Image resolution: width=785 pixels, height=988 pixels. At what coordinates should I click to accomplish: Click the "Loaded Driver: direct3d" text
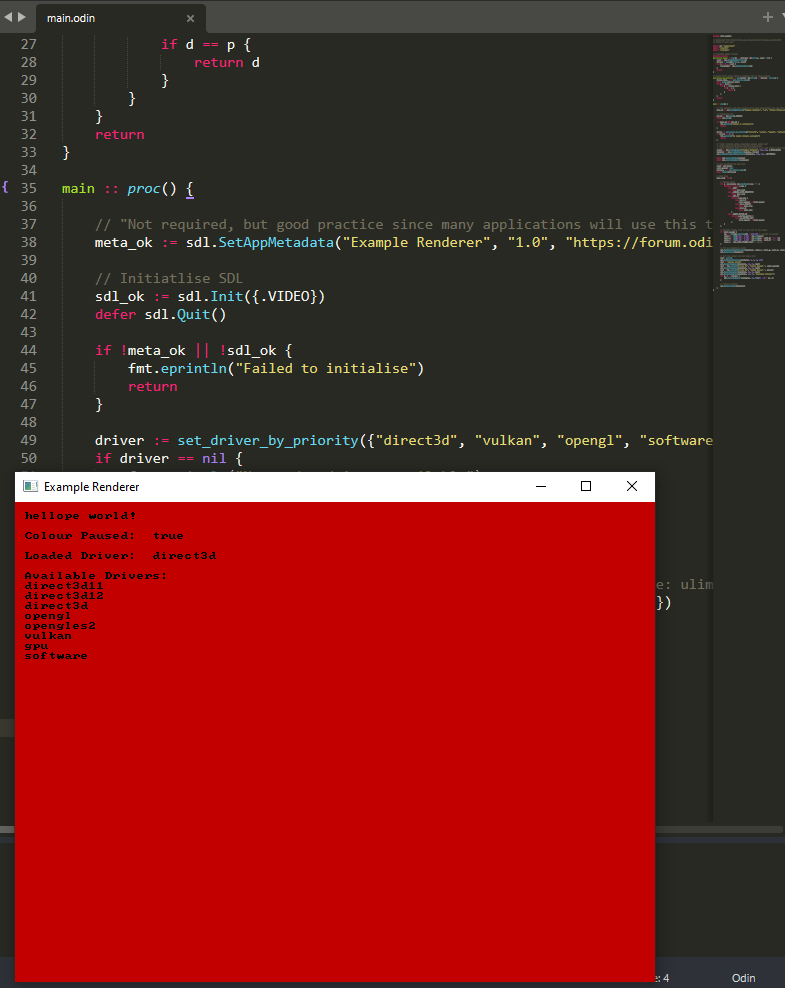120,555
